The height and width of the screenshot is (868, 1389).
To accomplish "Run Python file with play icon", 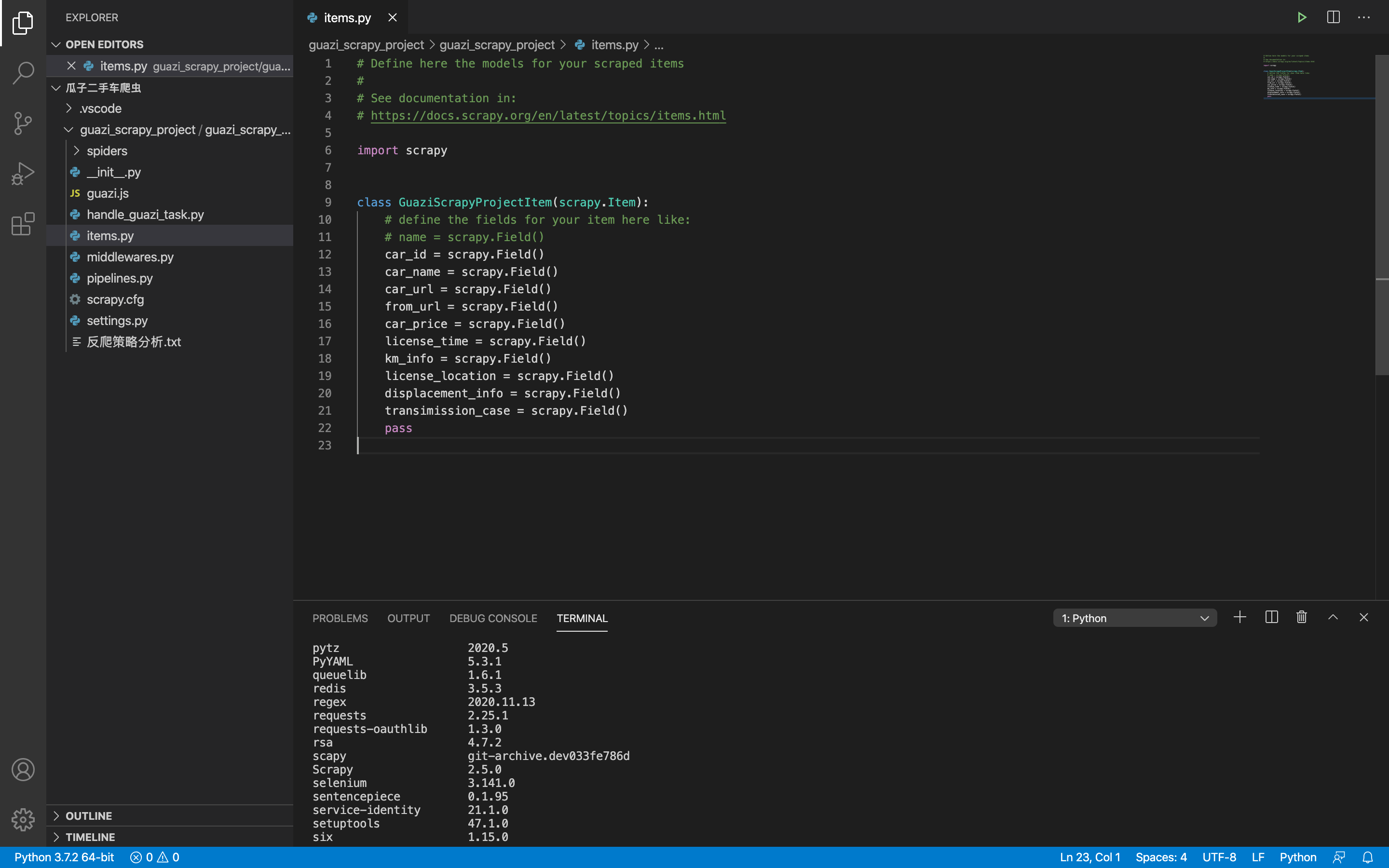I will [x=1302, y=17].
